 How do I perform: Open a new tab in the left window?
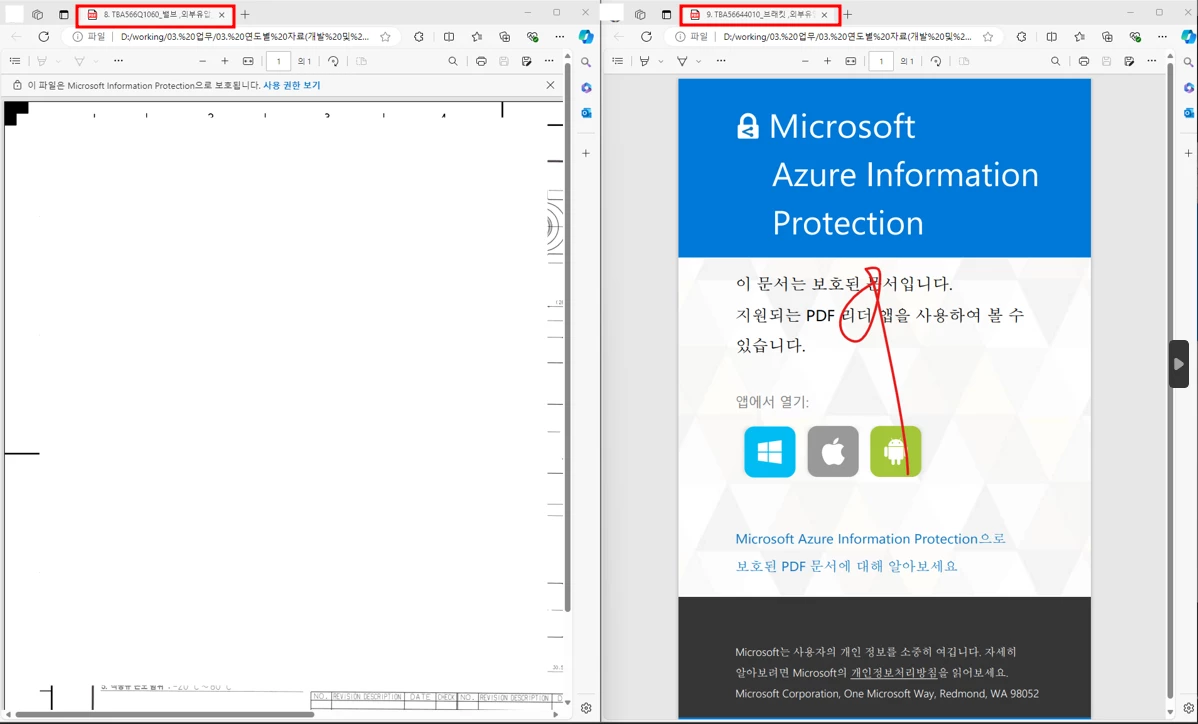245,15
